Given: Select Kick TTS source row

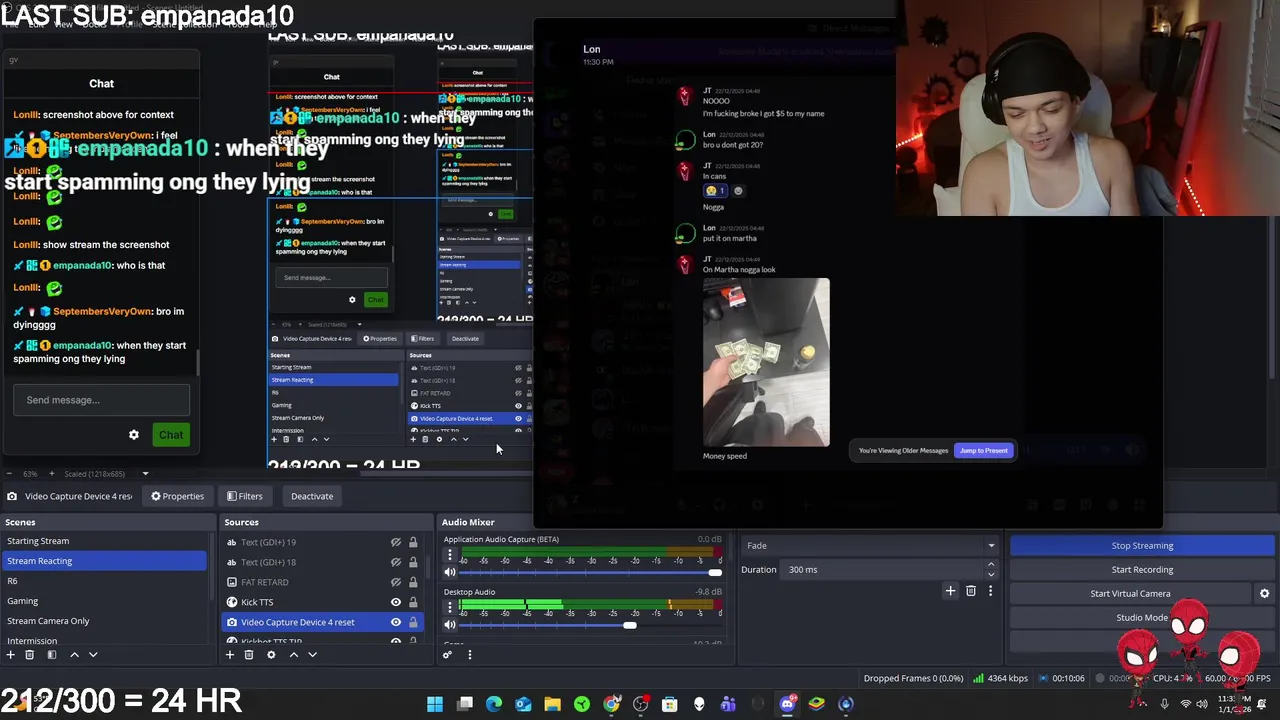Looking at the screenshot, I should tap(322, 602).
